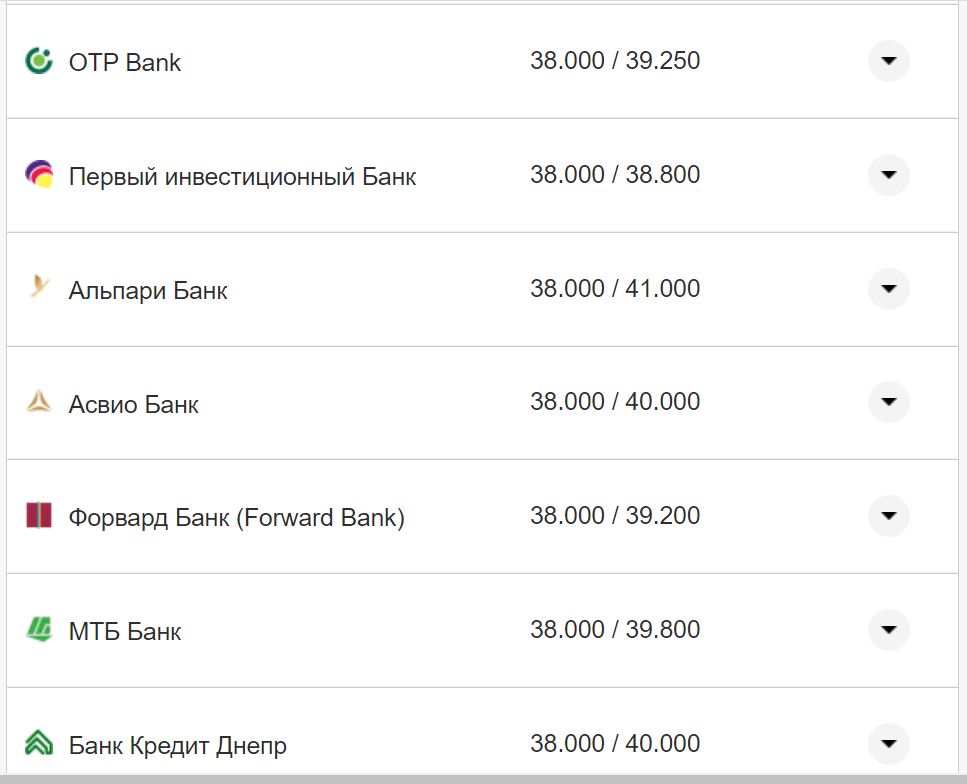Expand Форвард Банк rate details

tap(888, 516)
